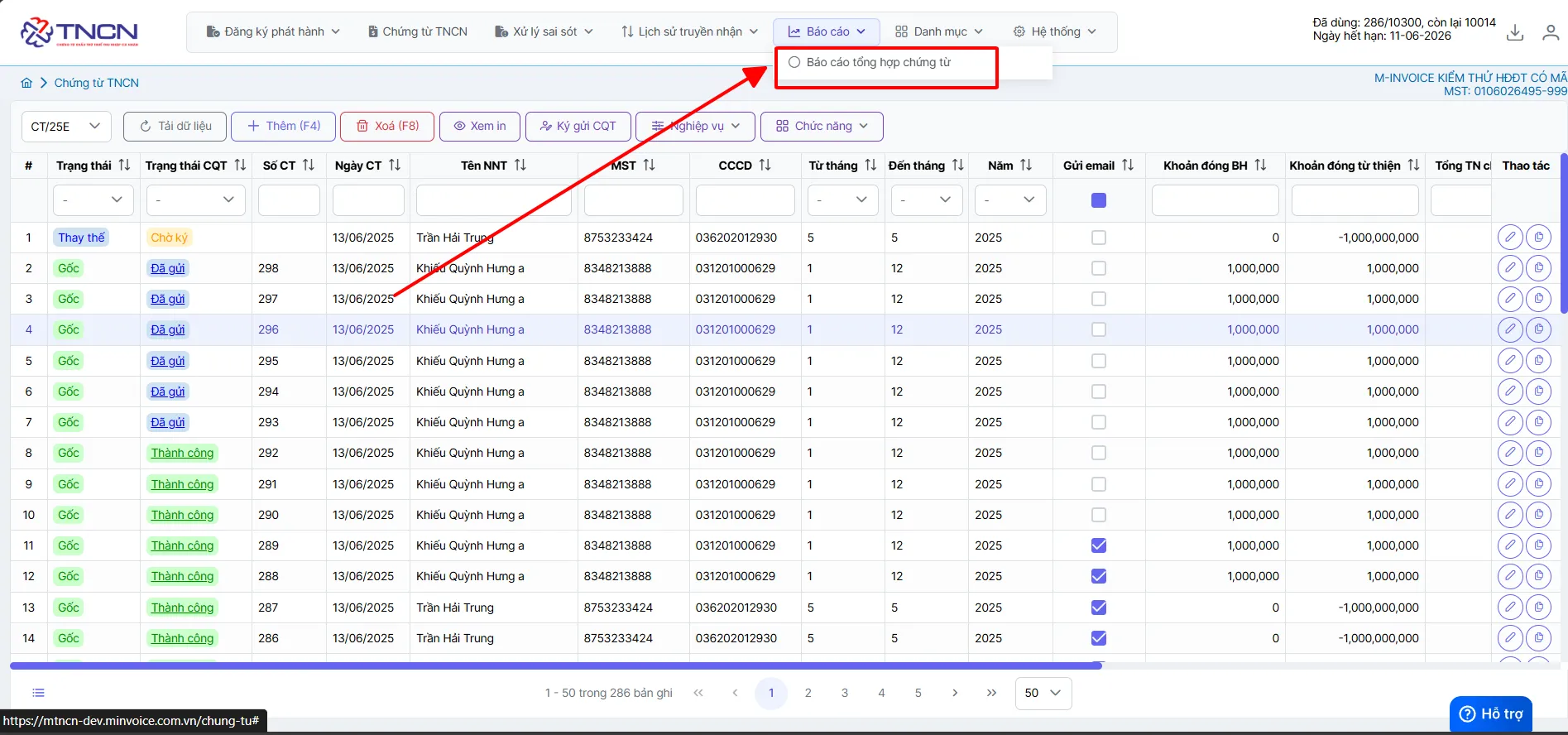Click copy icon for Số CT 290
Screen dimensions: 1568x735
(1538, 515)
